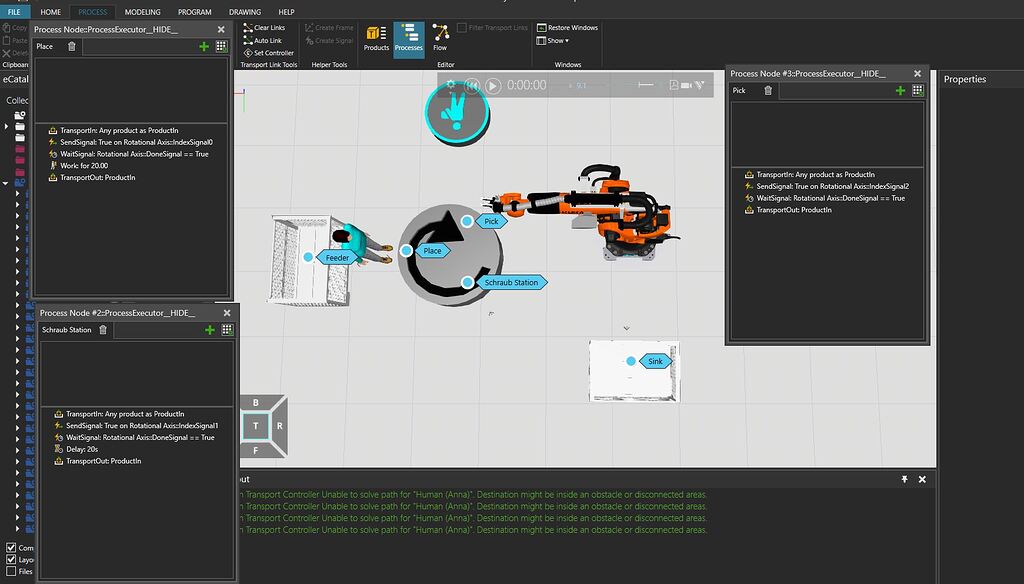Check the Com checkbox at bottom left
The image size is (1024, 584).
[11, 547]
